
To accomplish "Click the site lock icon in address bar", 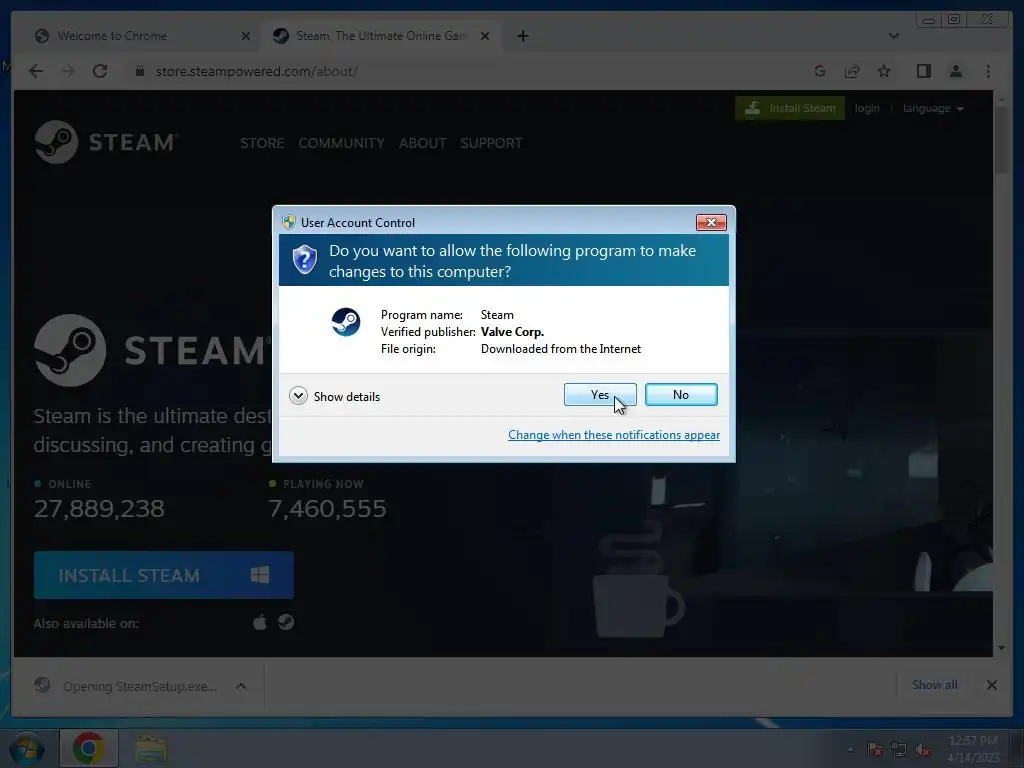I will click(139, 71).
